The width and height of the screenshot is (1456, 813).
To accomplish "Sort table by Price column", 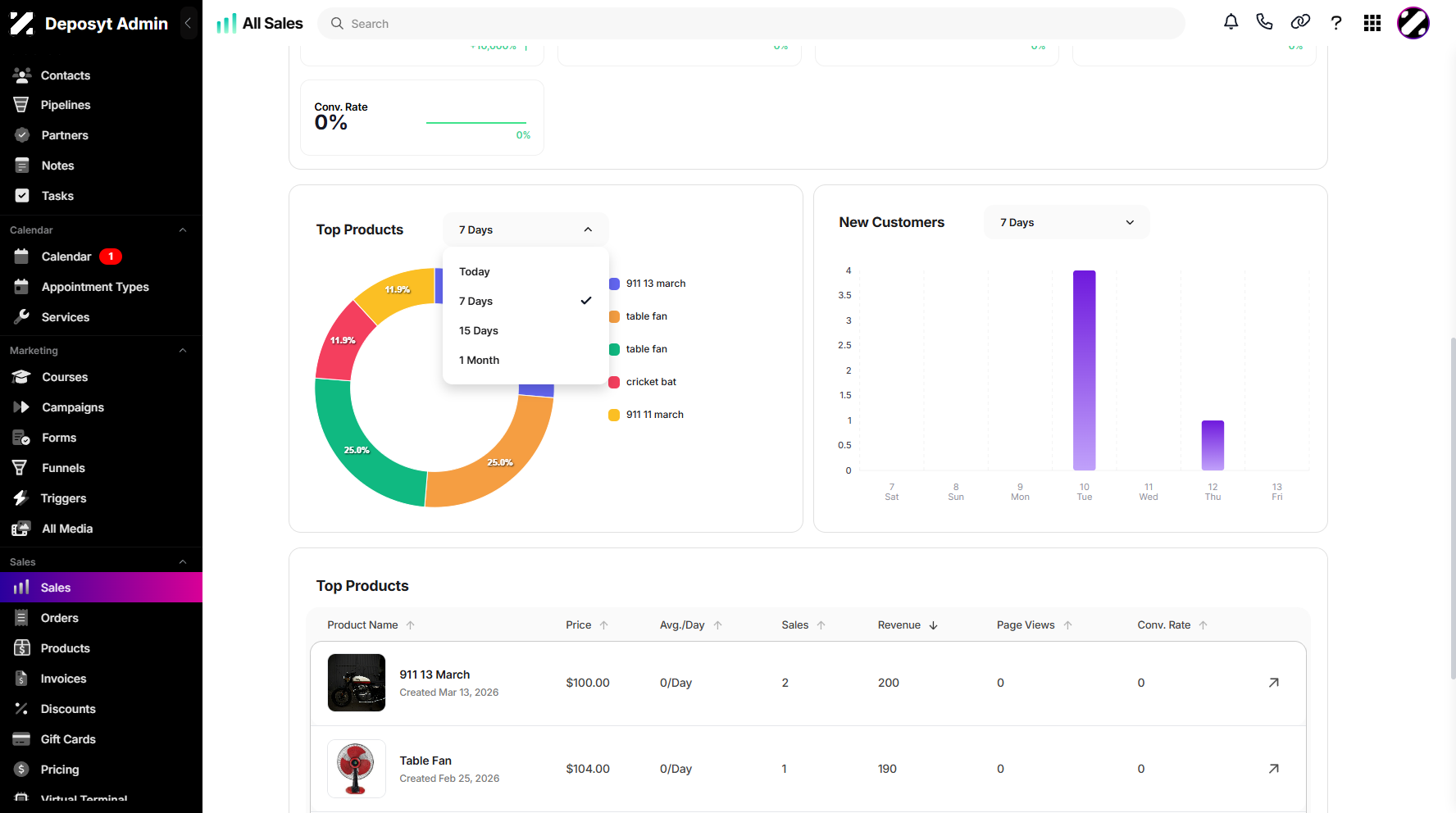I will [587, 625].
